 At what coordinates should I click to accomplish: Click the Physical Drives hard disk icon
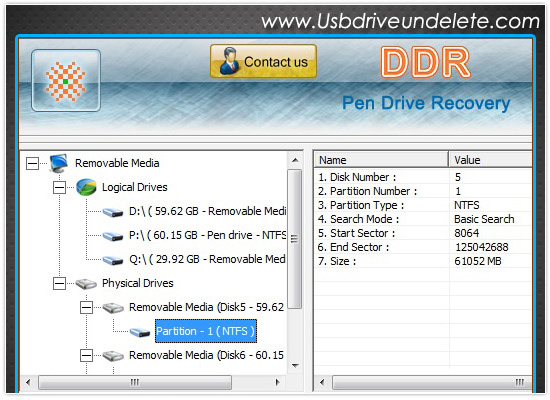pyautogui.click(x=86, y=284)
